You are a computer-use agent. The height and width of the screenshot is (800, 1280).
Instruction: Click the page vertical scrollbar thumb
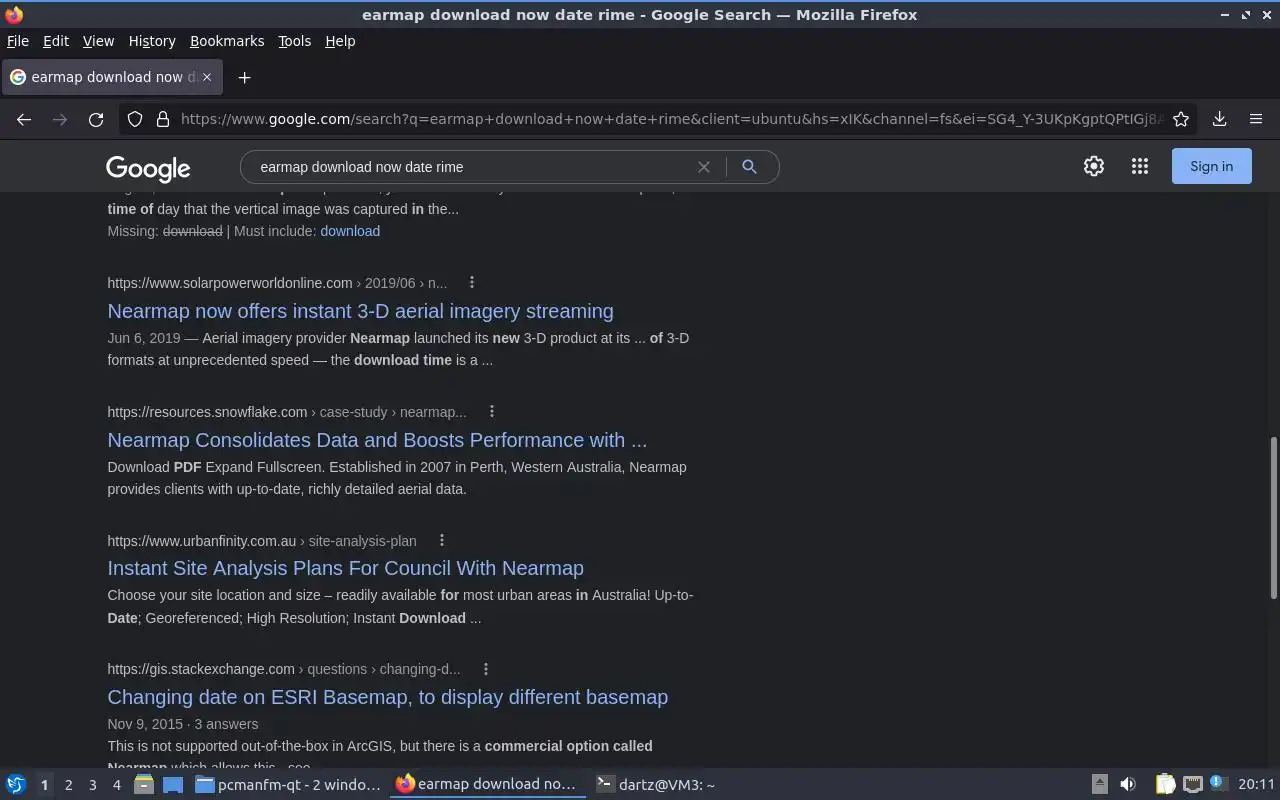point(1273,518)
